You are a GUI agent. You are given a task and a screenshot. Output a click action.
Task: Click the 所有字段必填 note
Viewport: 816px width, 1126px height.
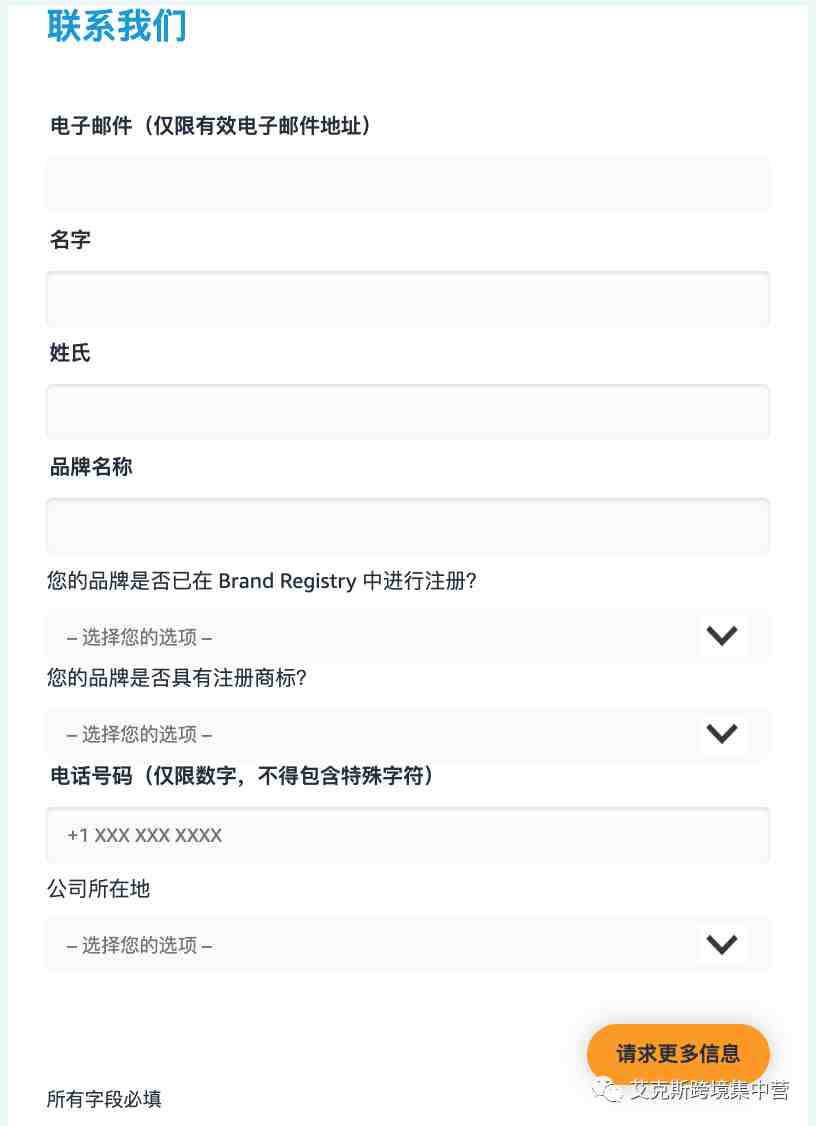pyautogui.click(x=104, y=1099)
